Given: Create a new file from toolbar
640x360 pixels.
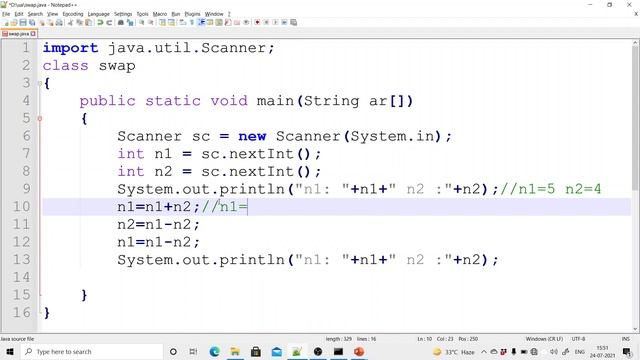Looking at the screenshot, I should pyautogui.click(x=4, y=22).
